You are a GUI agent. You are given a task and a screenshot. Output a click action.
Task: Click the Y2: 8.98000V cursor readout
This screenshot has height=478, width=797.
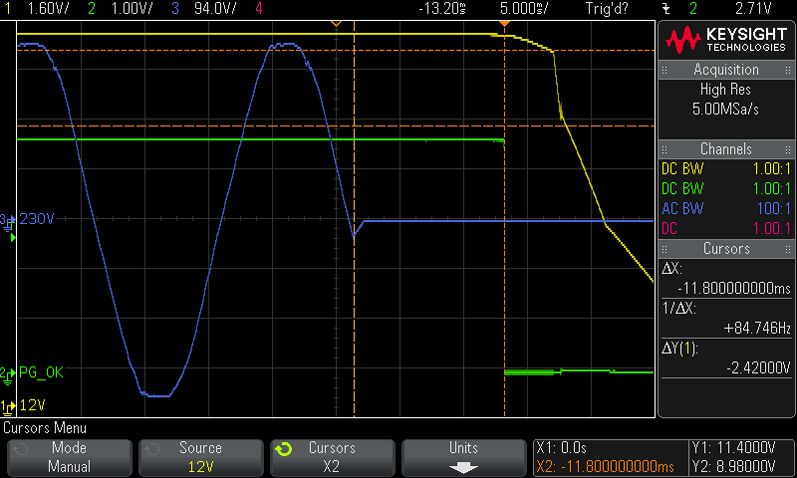(733, 466)
